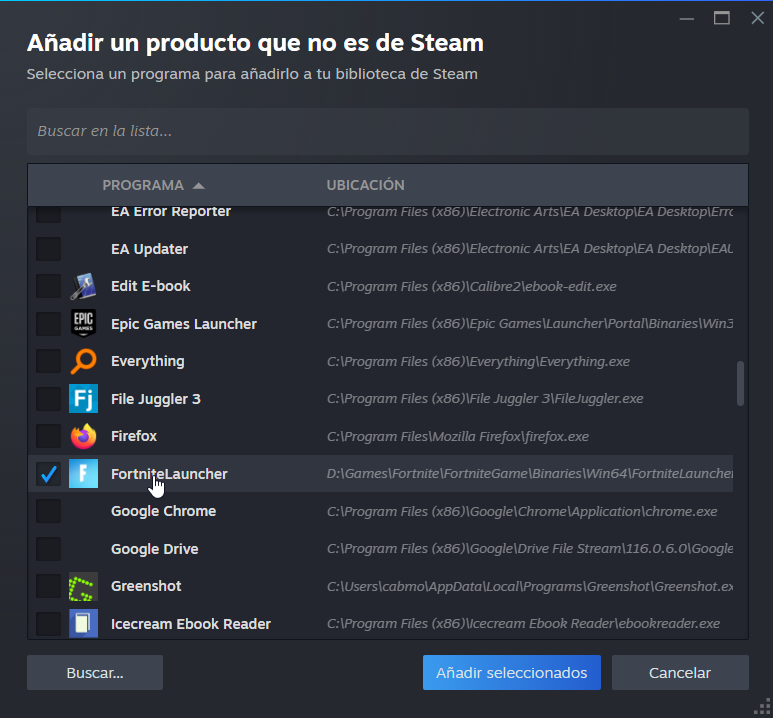Minimize the Steam add product dialog
773x718 pixels.
(686, 19)
